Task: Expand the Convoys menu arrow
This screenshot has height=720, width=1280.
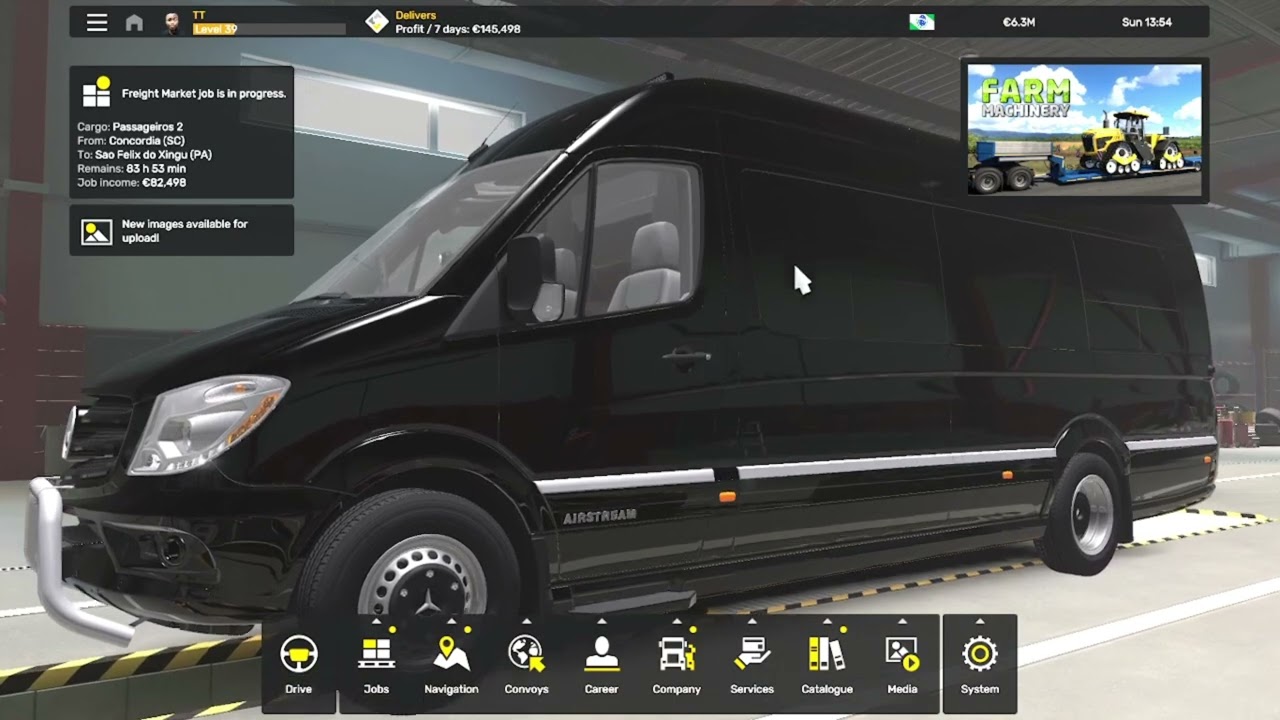Action: pyautogui.click(x=527, y=621)
